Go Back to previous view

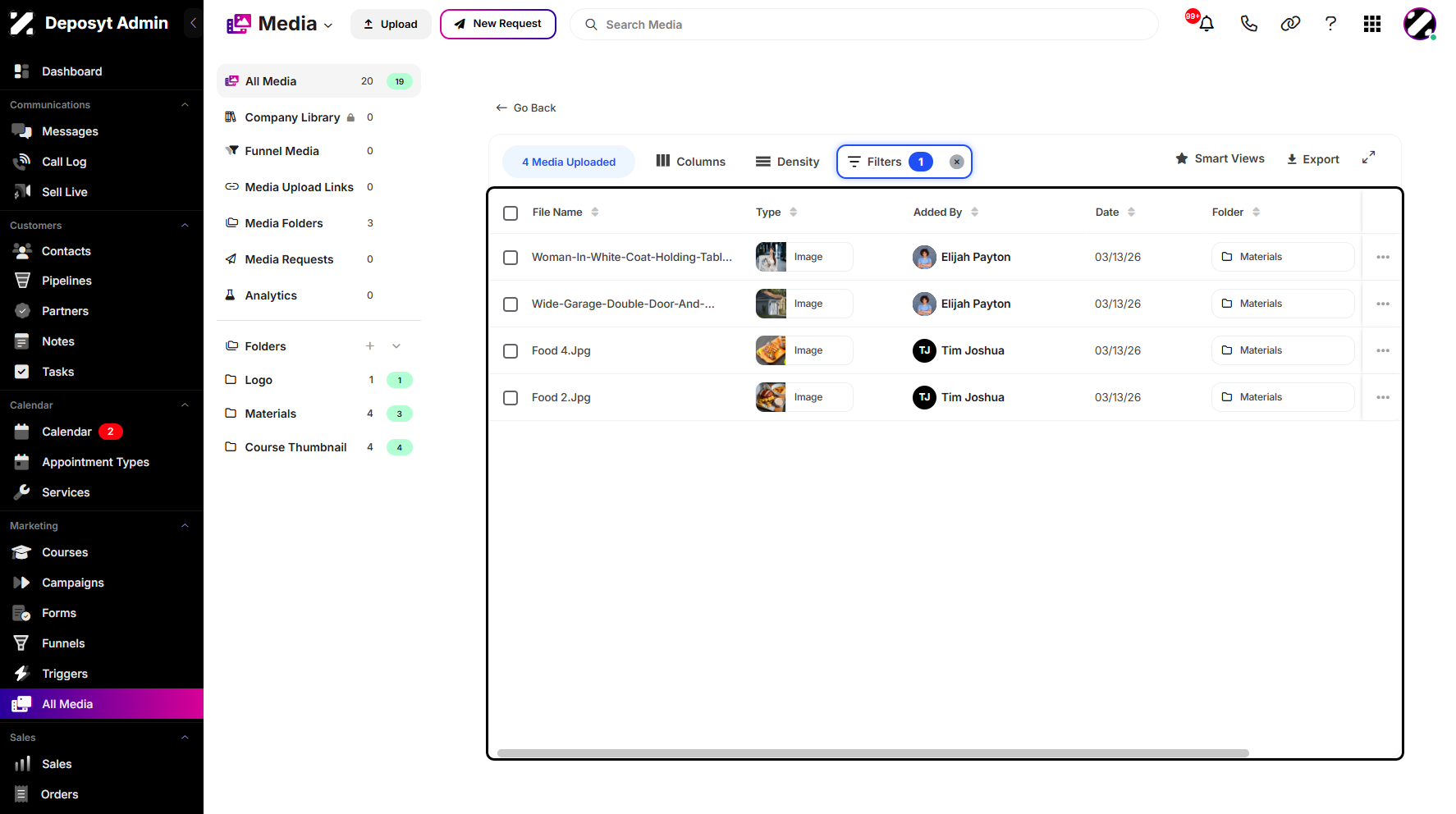(x=526, y=107)
